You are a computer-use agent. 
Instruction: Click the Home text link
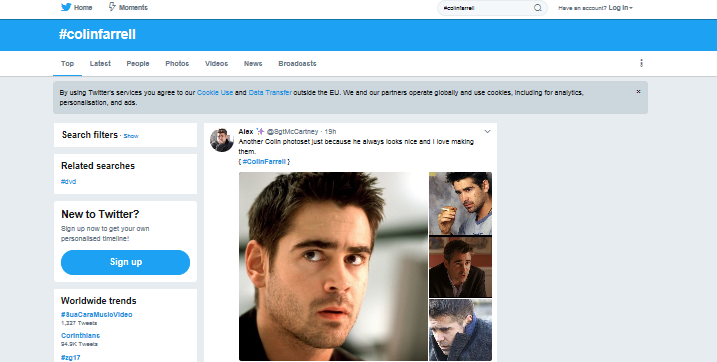click(x=83, y=8)
